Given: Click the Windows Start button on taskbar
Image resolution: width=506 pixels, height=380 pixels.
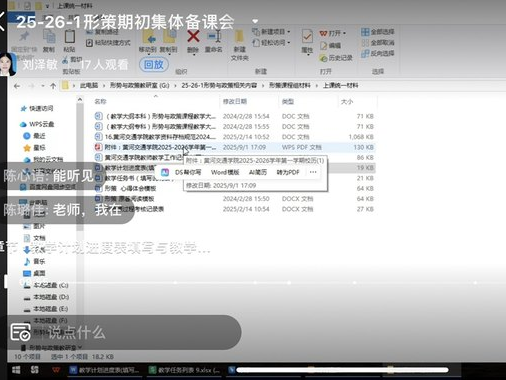Looking at the screenshot, I should [16, 370].
